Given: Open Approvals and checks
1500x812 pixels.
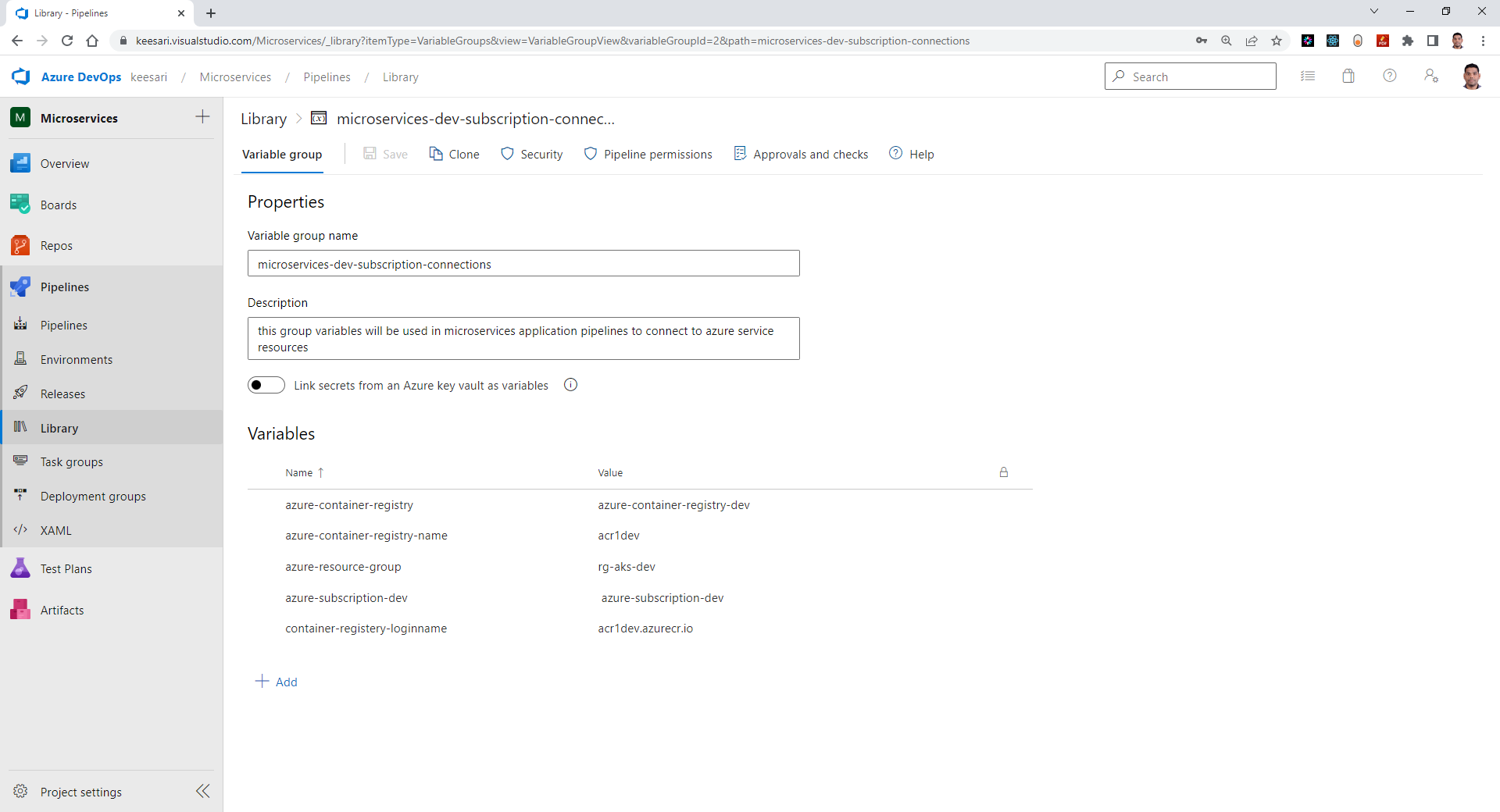Looking at the screenshot, I should (802, 155).
